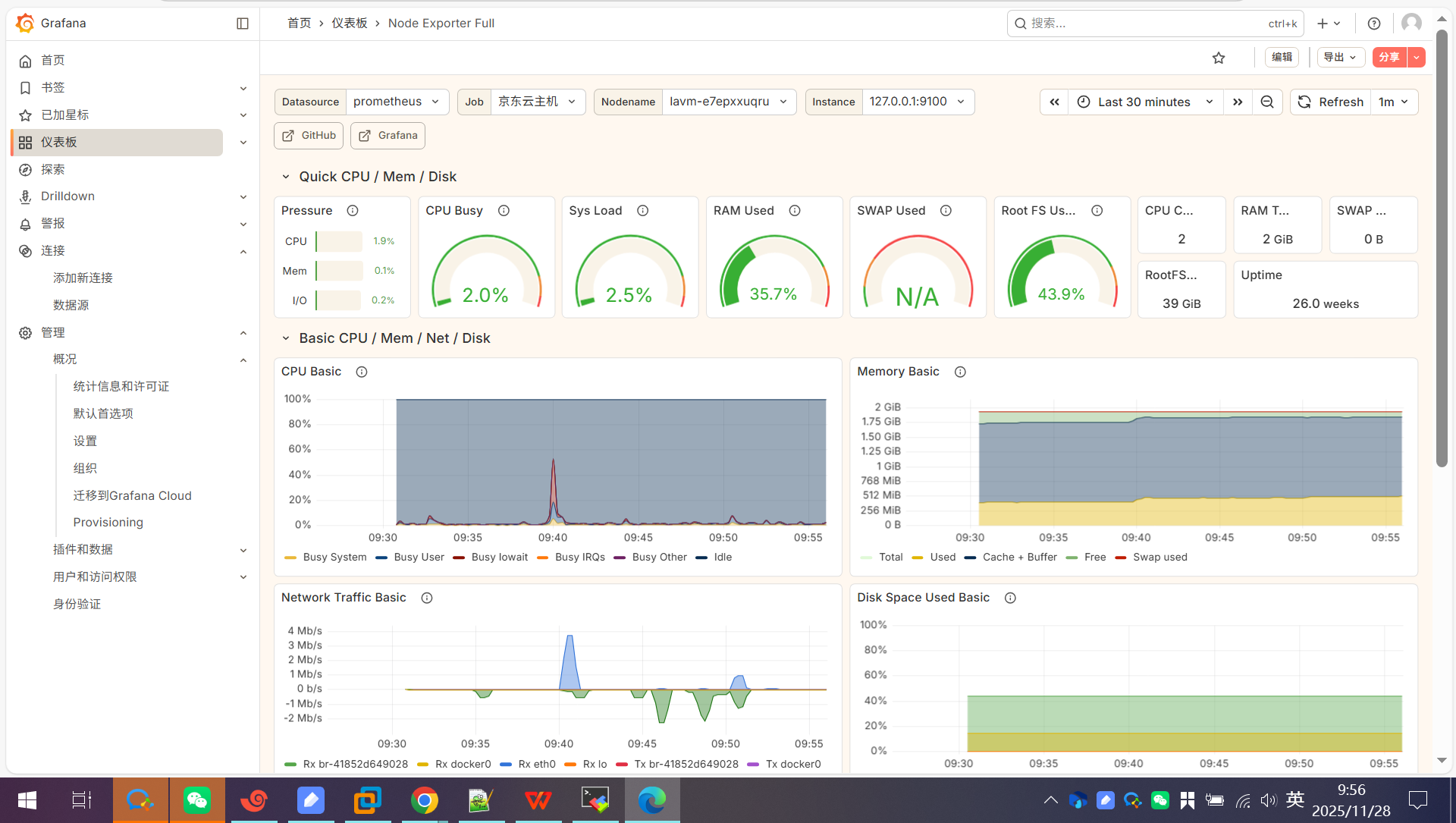Image resolution: width=1456 pixels, height=823 pixels.
Task: Open the Last 30 minutes time picker
Action: tap(1145, 102)
